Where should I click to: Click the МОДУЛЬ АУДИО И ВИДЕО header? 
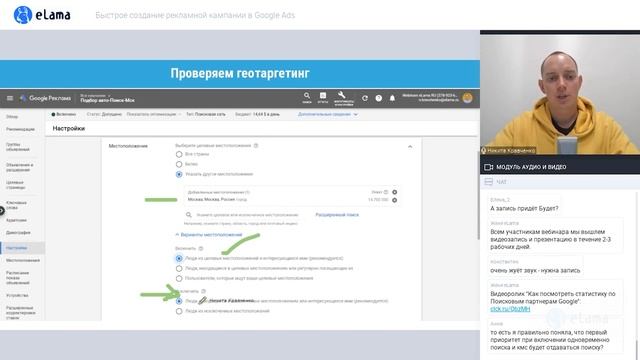point(531,167)
